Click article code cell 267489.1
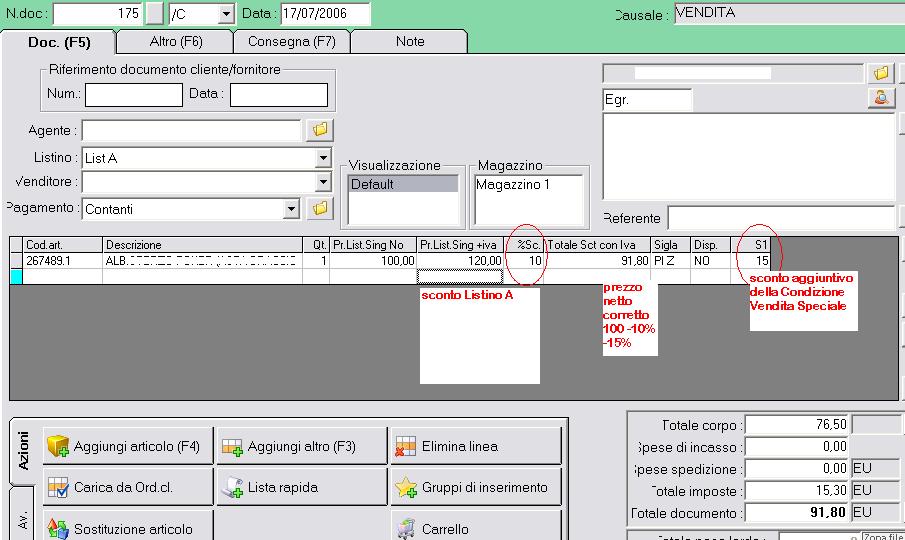 pos(62,261)
